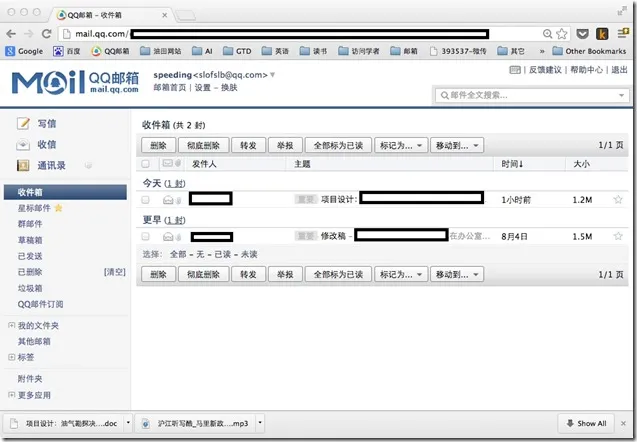Sort by 时间 column header
The height and width of the screenshot is (442, 637).
[512, 164]
